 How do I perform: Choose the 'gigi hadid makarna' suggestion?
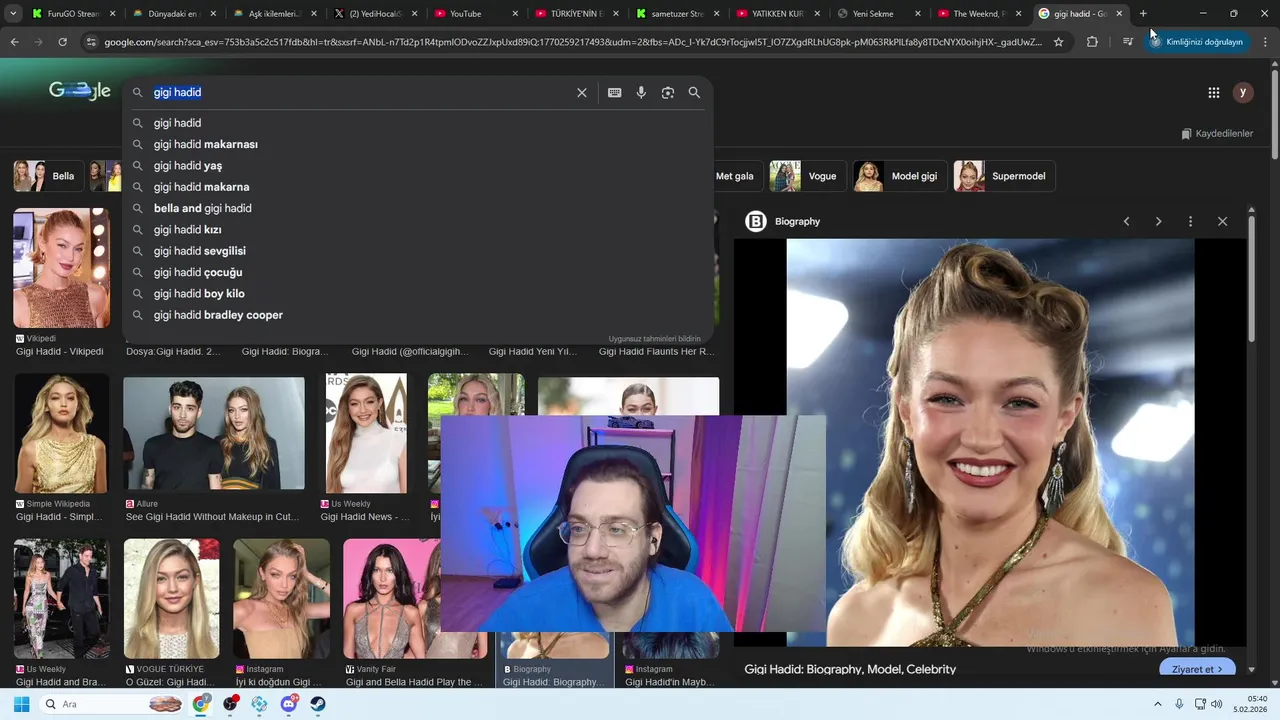(418, 187)
